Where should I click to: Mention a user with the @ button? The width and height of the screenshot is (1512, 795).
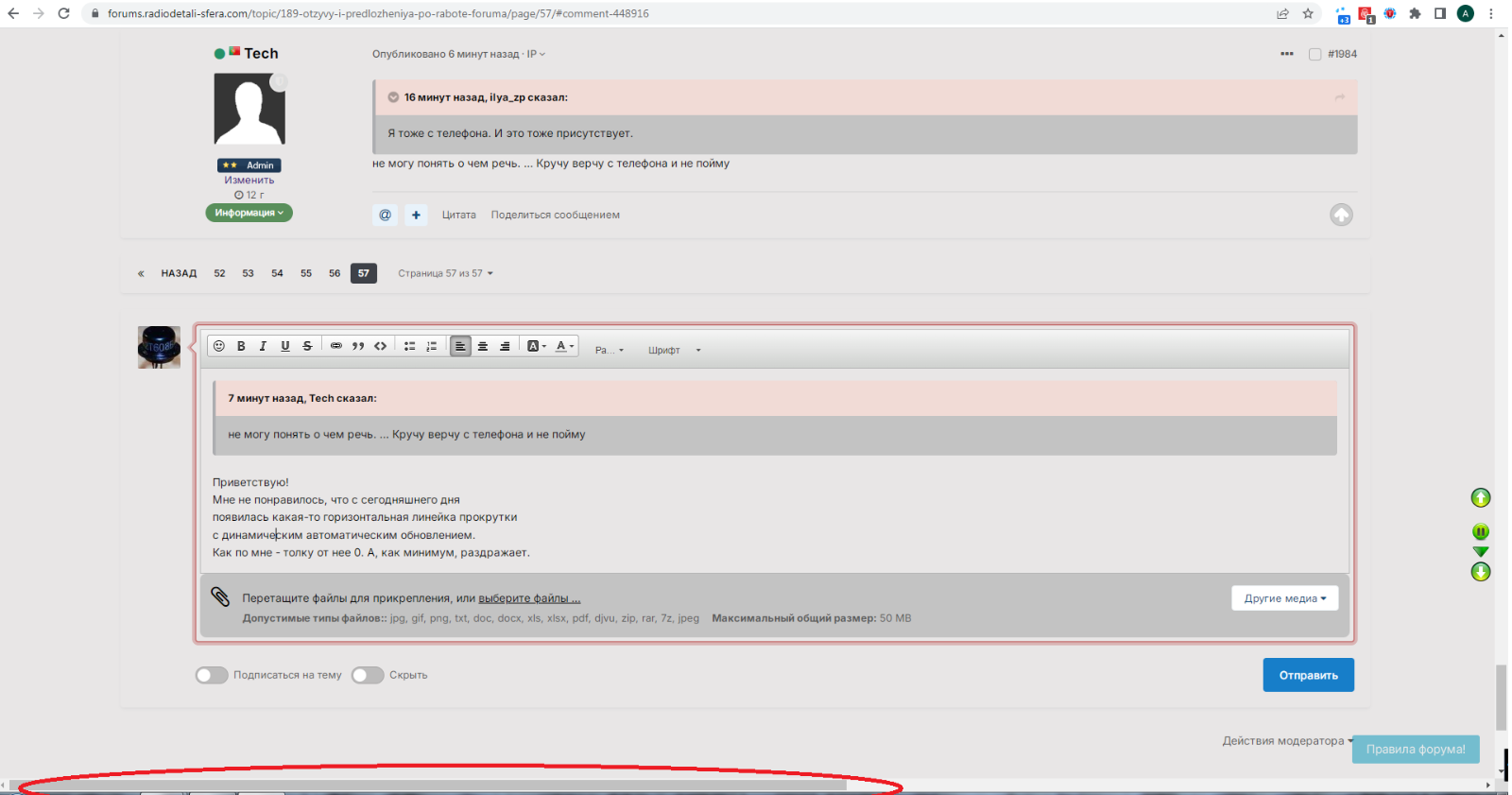tap(386, 215)
